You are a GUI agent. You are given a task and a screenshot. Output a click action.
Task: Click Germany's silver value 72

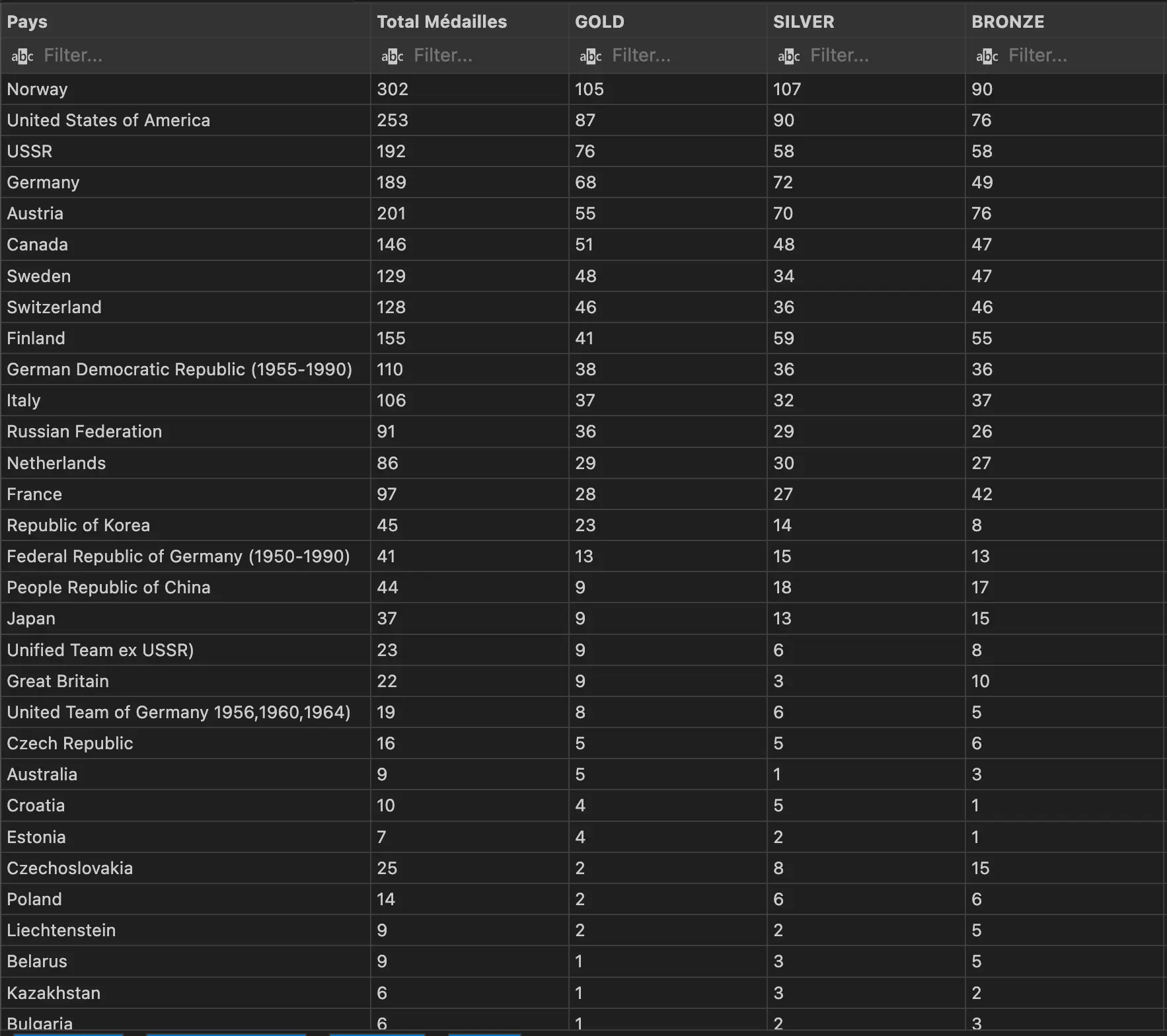pos(783,182)
